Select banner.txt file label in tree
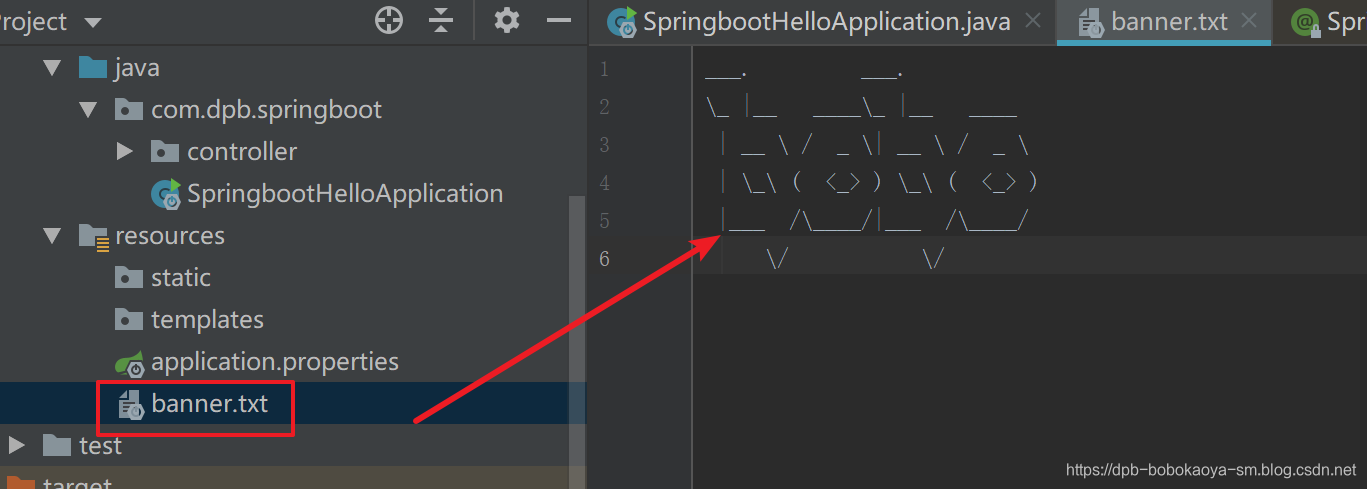Image resolution: width=1367 pixels, height=489 pixels. pyautogui.click(x=209, y=404)
